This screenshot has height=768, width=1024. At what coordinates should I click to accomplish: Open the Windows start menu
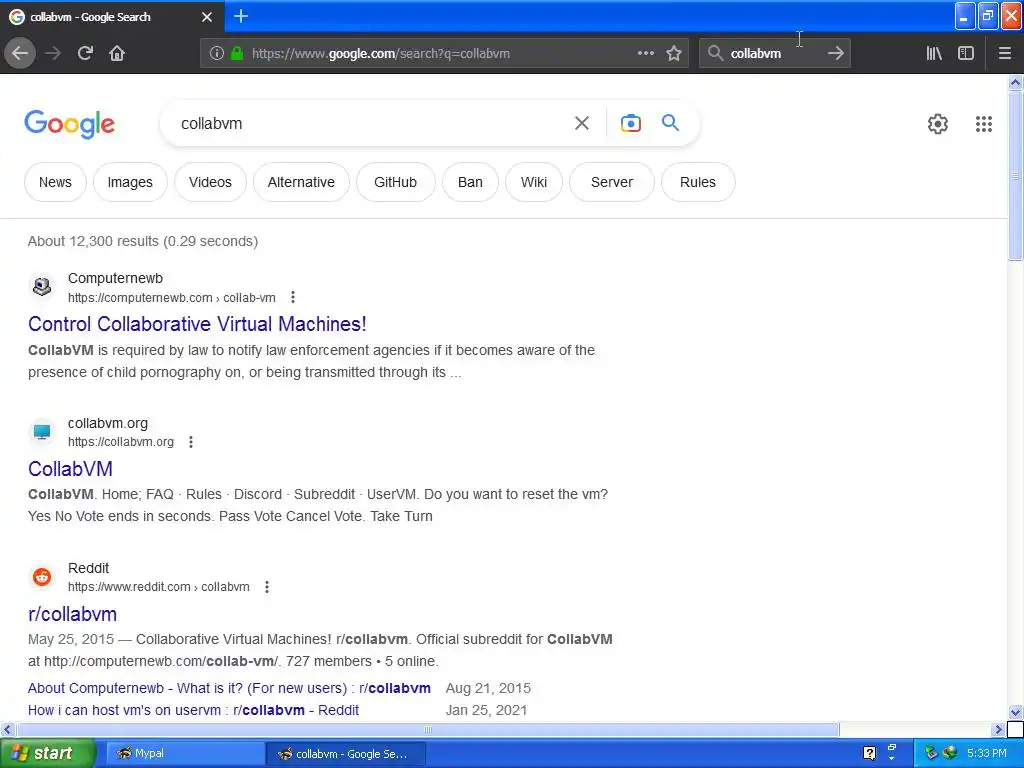[46, 754]
